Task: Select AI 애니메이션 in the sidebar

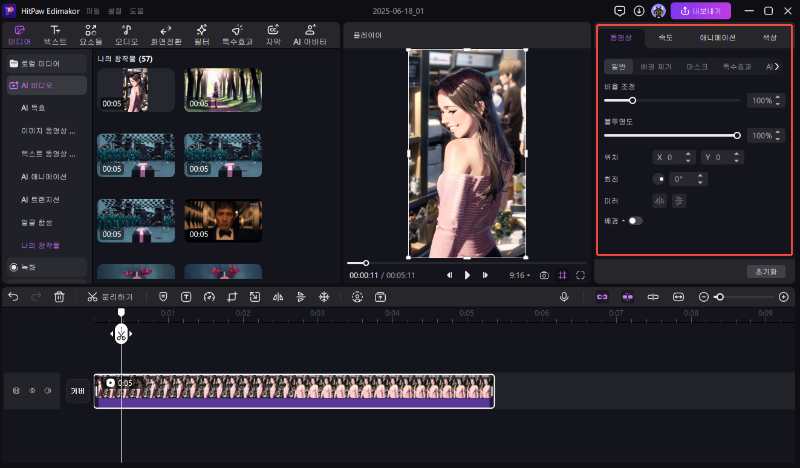Action: click(44, 176)
